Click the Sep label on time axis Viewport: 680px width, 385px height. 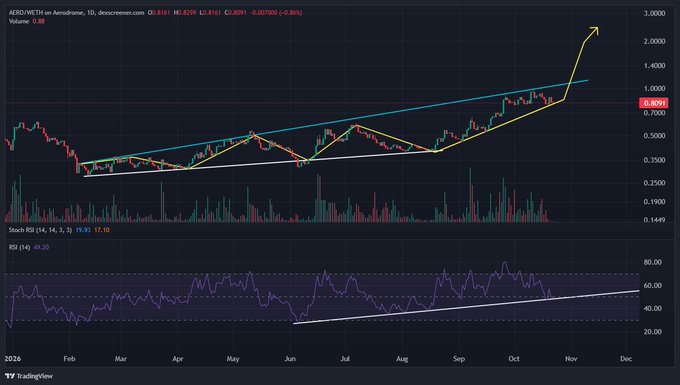pyautogui.click(x=459, y=359)
